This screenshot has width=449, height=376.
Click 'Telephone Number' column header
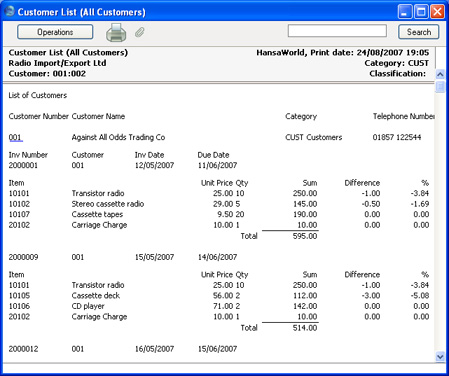tap(404, 116)
